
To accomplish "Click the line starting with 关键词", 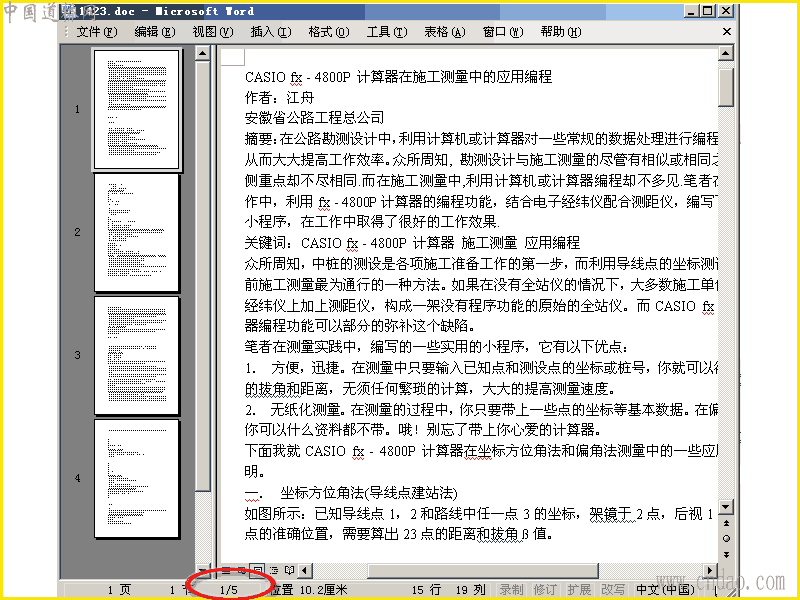I will point(412,243).
